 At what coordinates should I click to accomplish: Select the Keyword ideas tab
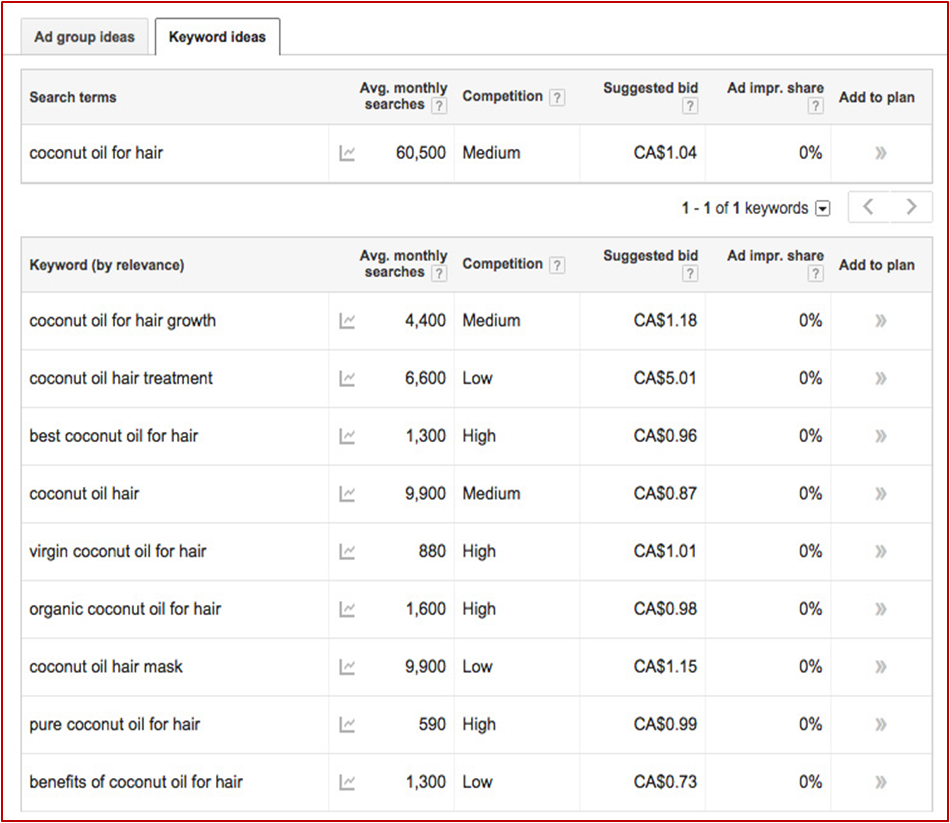tap(217, 37)
